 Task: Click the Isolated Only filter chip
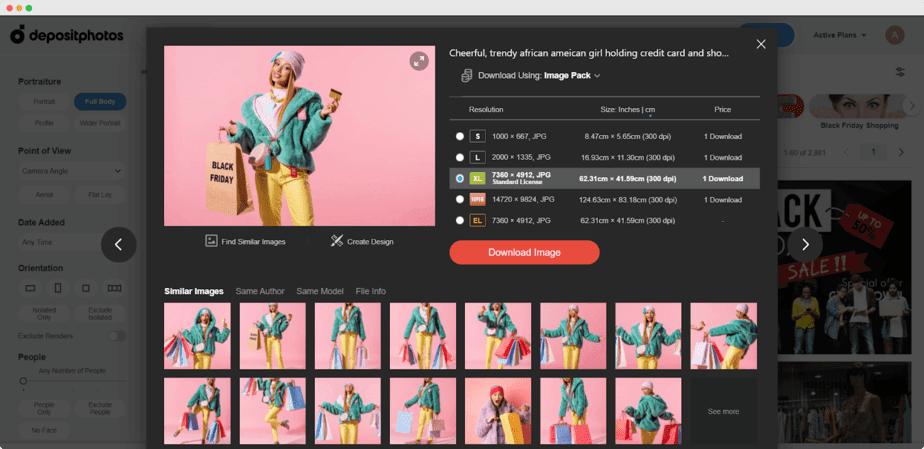pos(44,313)
